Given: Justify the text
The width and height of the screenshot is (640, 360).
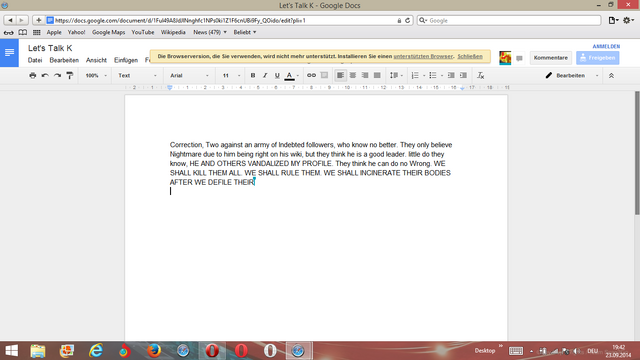Looking at the screenshot, I should coord(377,76).
